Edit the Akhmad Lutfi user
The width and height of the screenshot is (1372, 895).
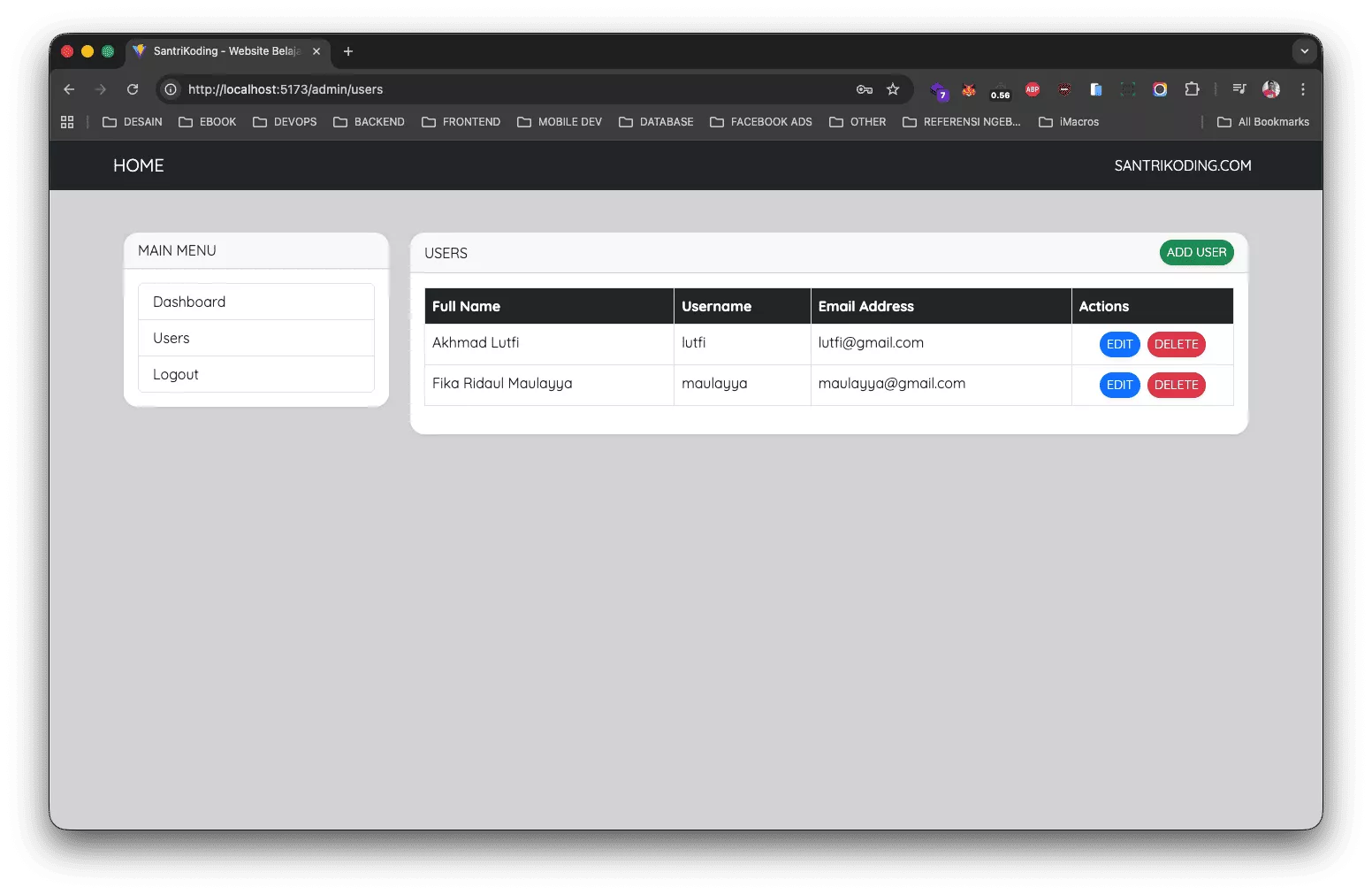[x=1119, y=344]
